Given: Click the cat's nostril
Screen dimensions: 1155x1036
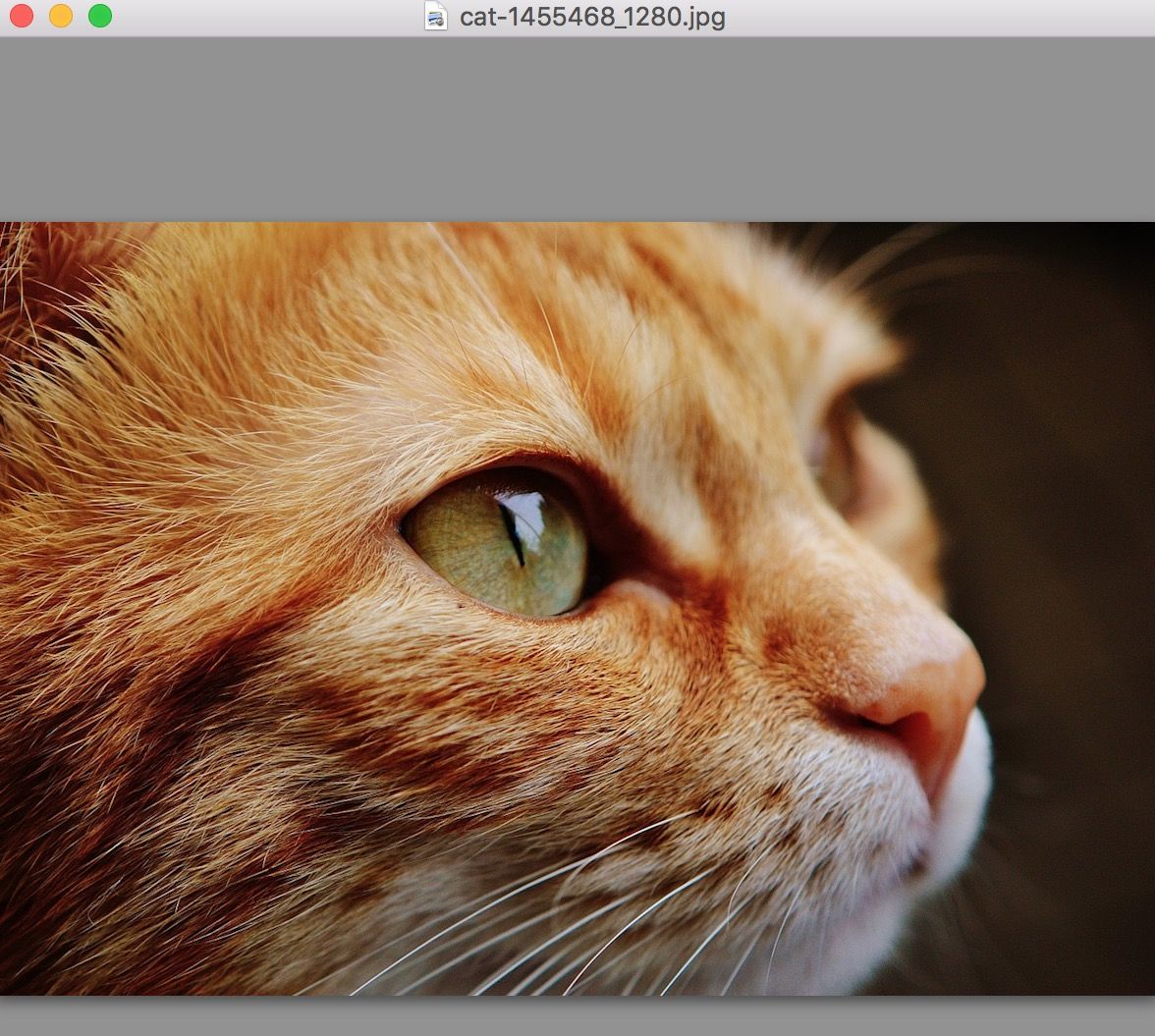Looking at the screenshot, I should (x=884, y=725).
